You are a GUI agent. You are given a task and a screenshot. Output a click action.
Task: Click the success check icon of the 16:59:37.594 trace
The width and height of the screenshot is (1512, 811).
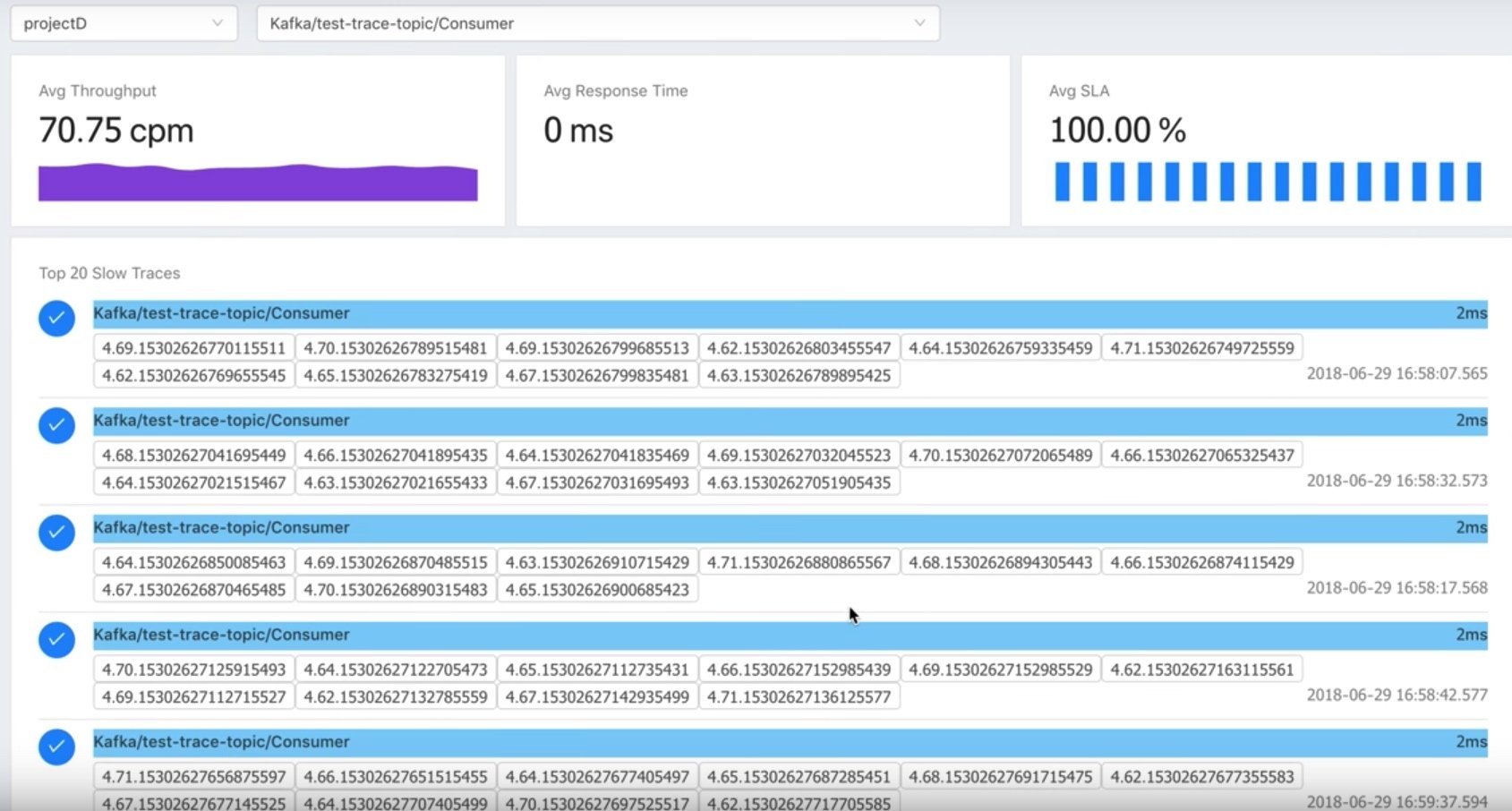click(56, 747)
